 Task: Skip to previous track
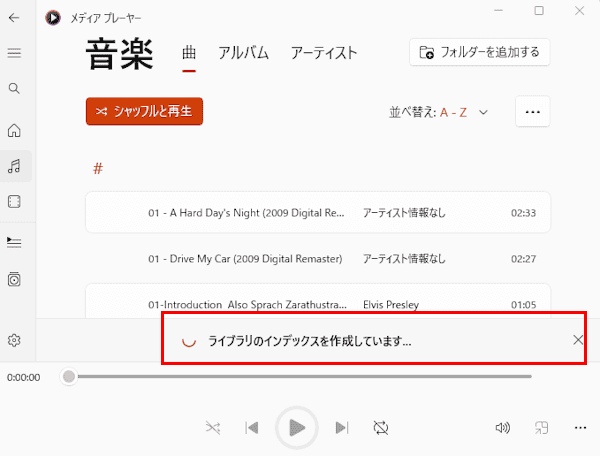coord(251,428)
